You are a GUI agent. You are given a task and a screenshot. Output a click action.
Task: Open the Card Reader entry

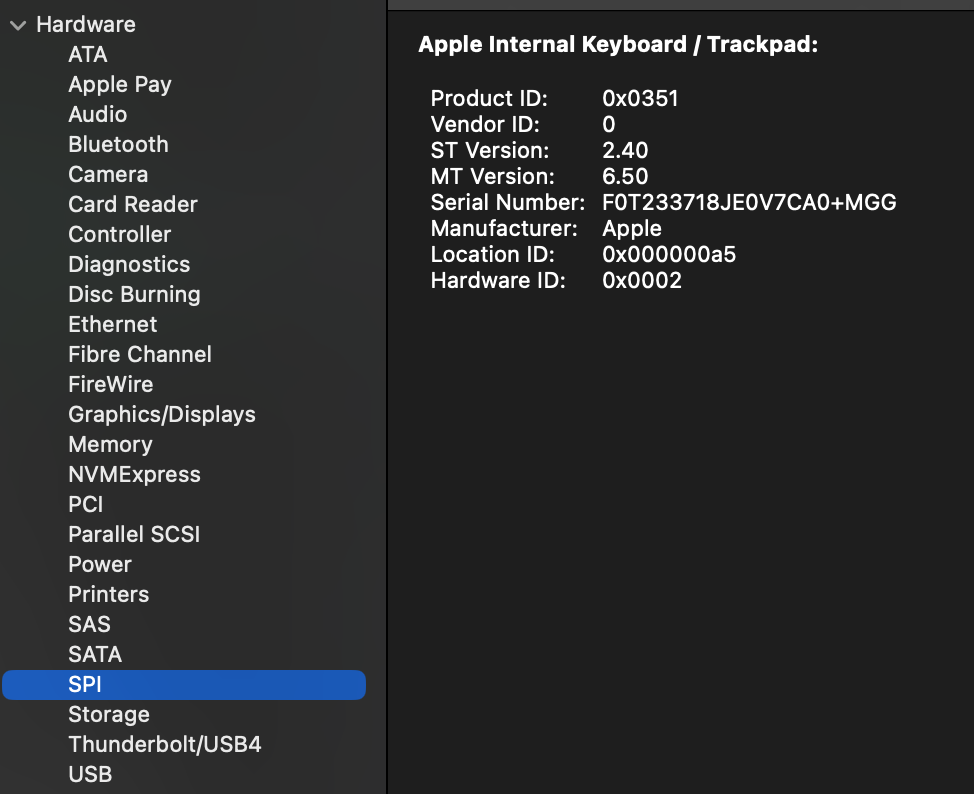132,205
